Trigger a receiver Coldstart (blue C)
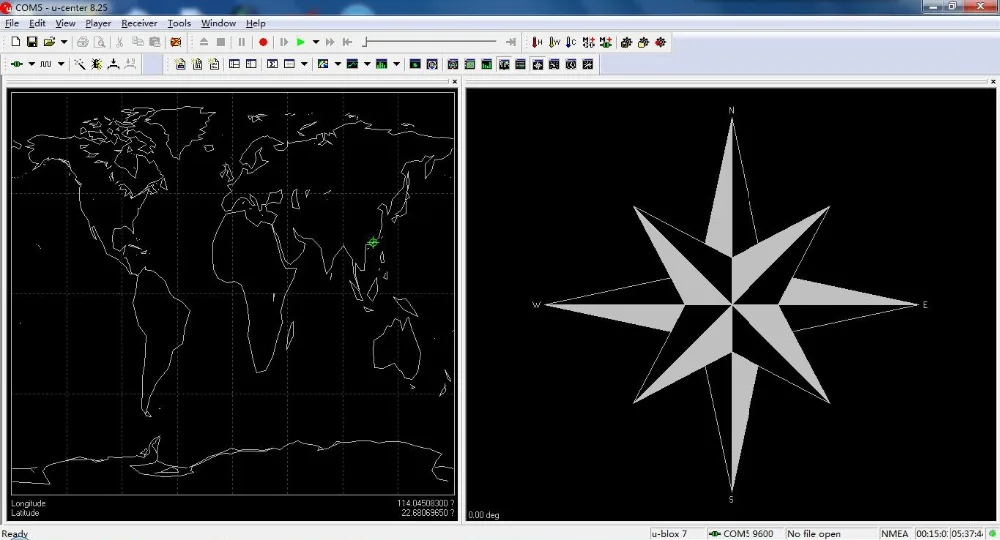The height and width of the screenshot is (540, 1000). (x=571, y=42)
